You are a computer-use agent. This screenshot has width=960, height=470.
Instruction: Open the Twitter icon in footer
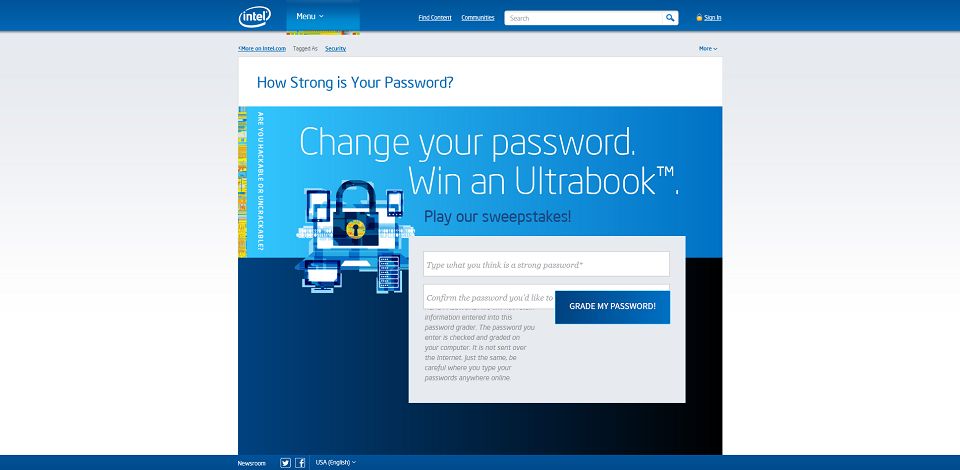coord(285,463)
